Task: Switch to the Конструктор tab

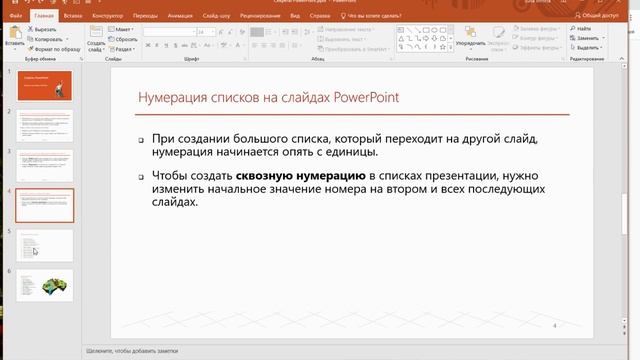Action: tap(107, 16)
